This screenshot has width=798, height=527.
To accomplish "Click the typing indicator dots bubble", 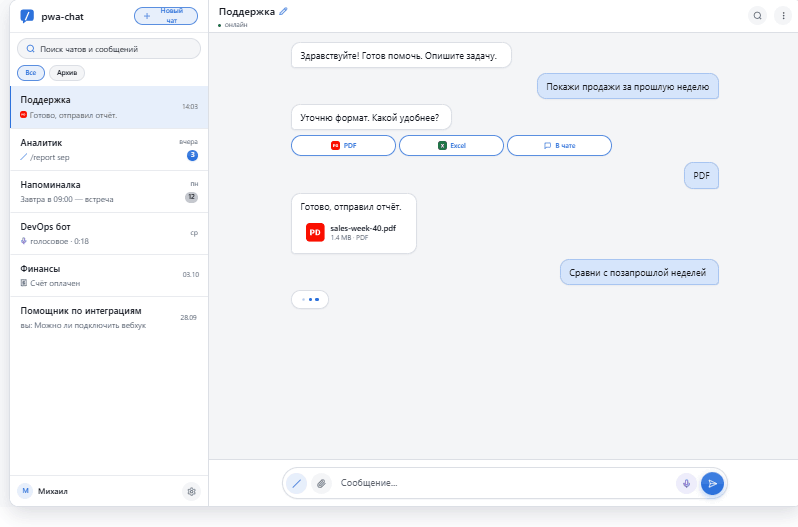I will tap(310, 299).
